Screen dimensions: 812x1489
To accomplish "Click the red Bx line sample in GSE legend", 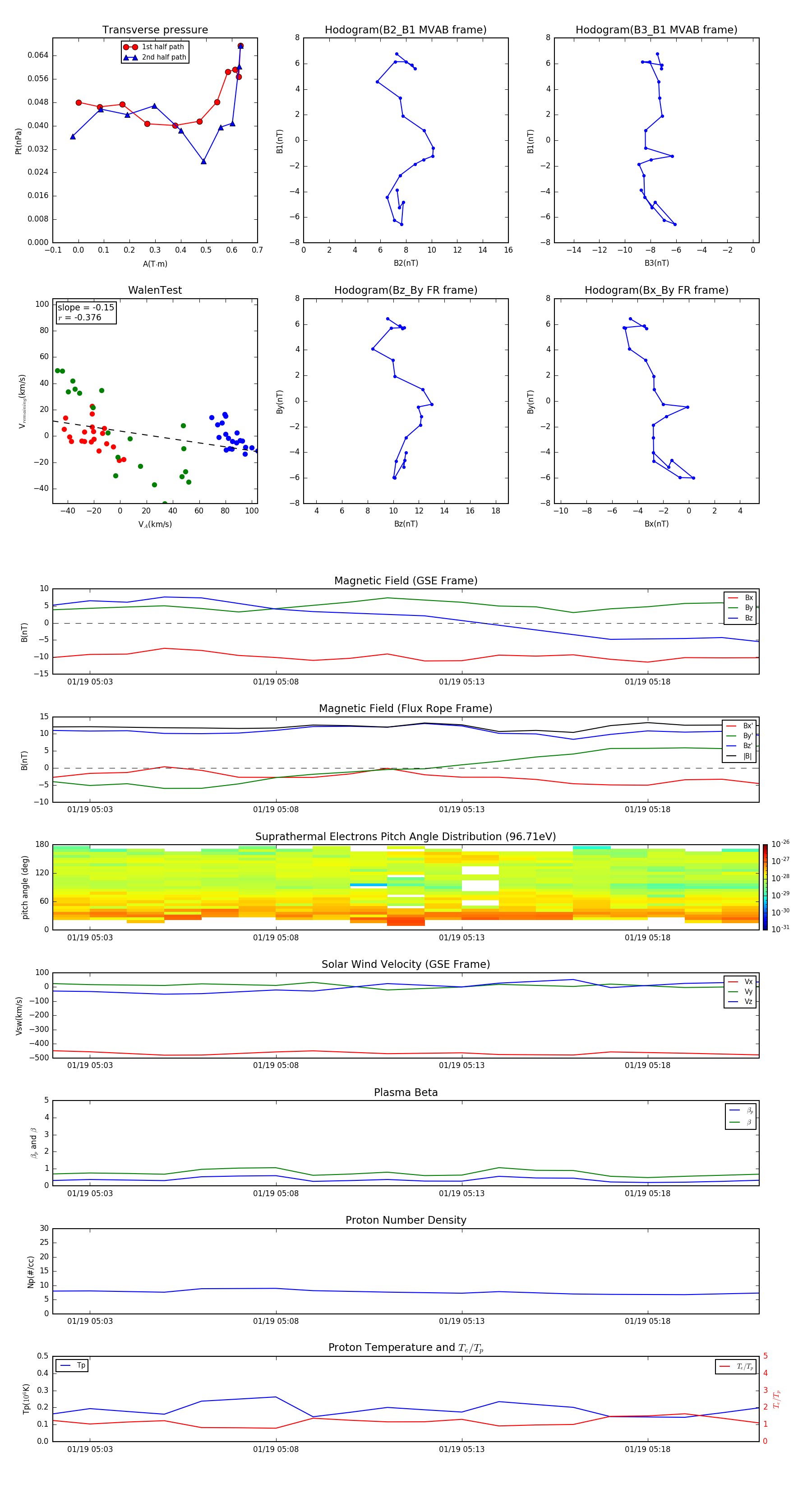I will point(733,598).
